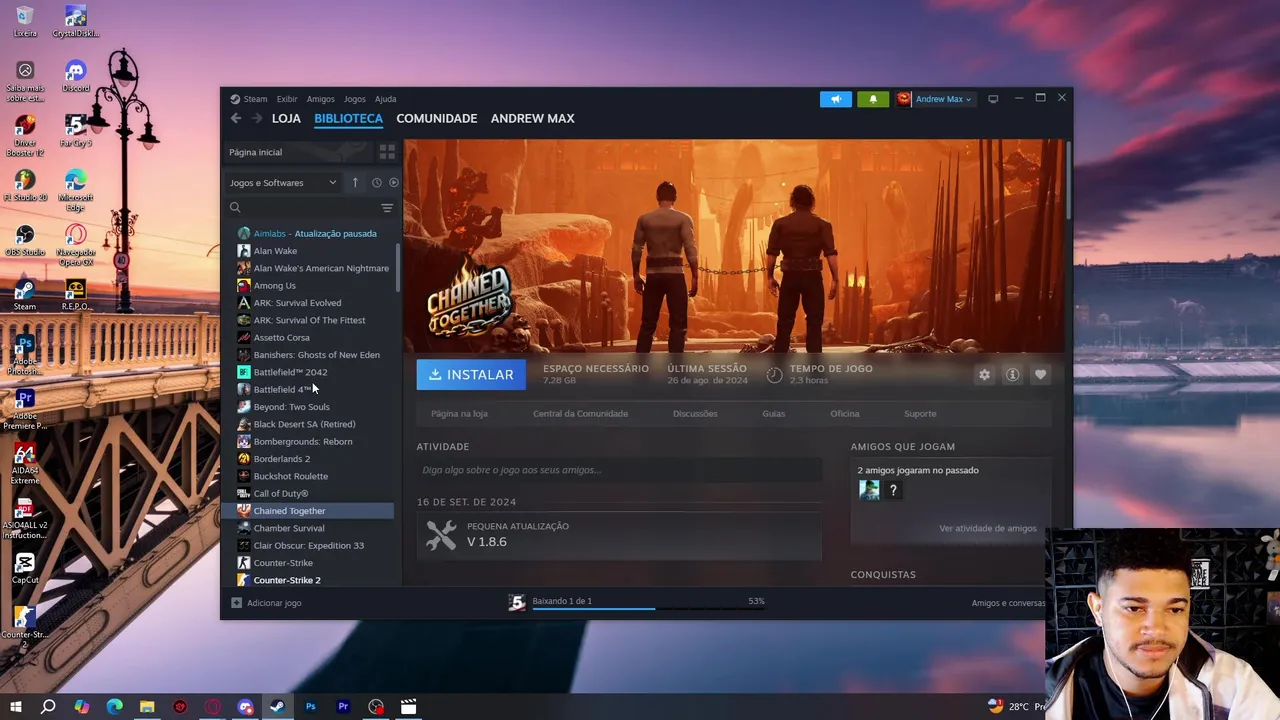Screen dimensions: 1280x720
Task: Click Adicionar jogo at bottom left
Action: (266, 603)
